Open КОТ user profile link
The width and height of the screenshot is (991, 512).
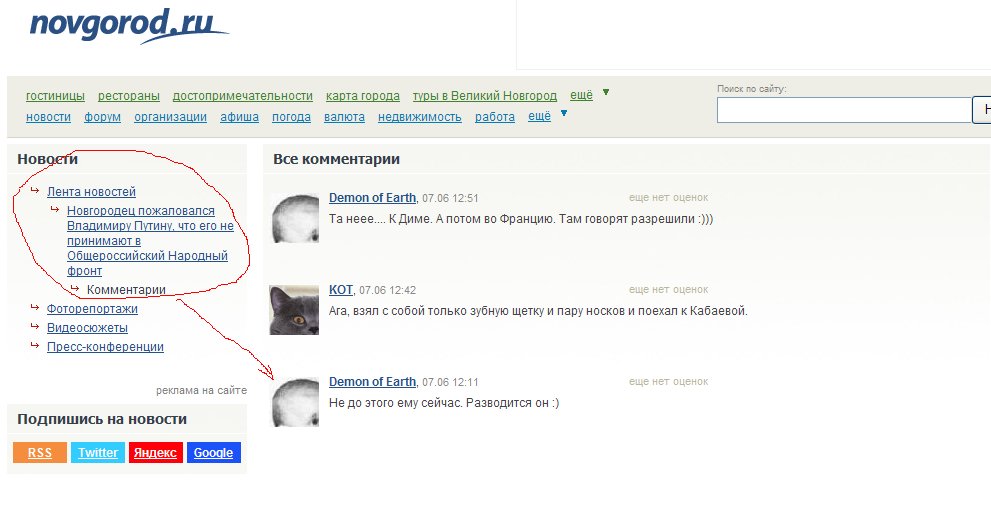pyautogui.click(x=341, y=290)
